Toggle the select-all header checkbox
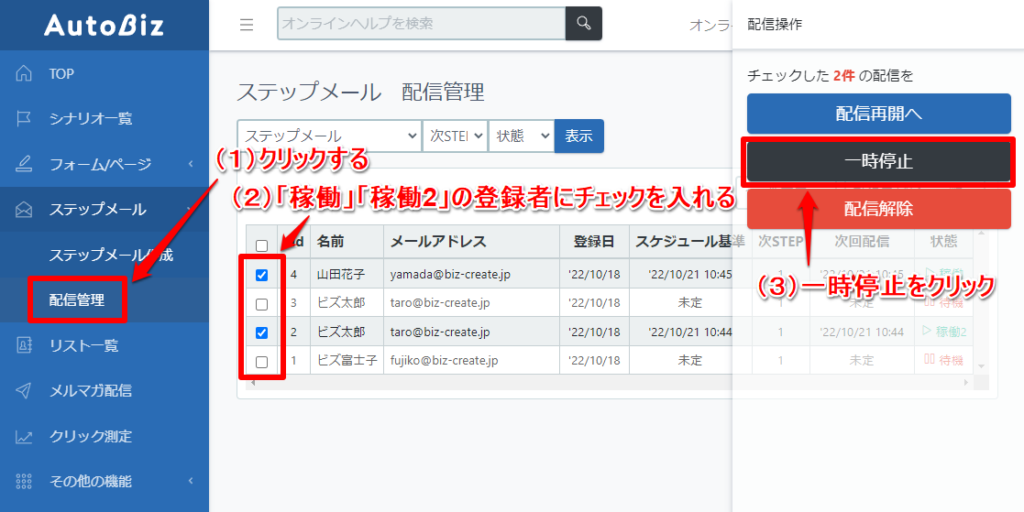 pyautogui.click(x=261, y=245)
